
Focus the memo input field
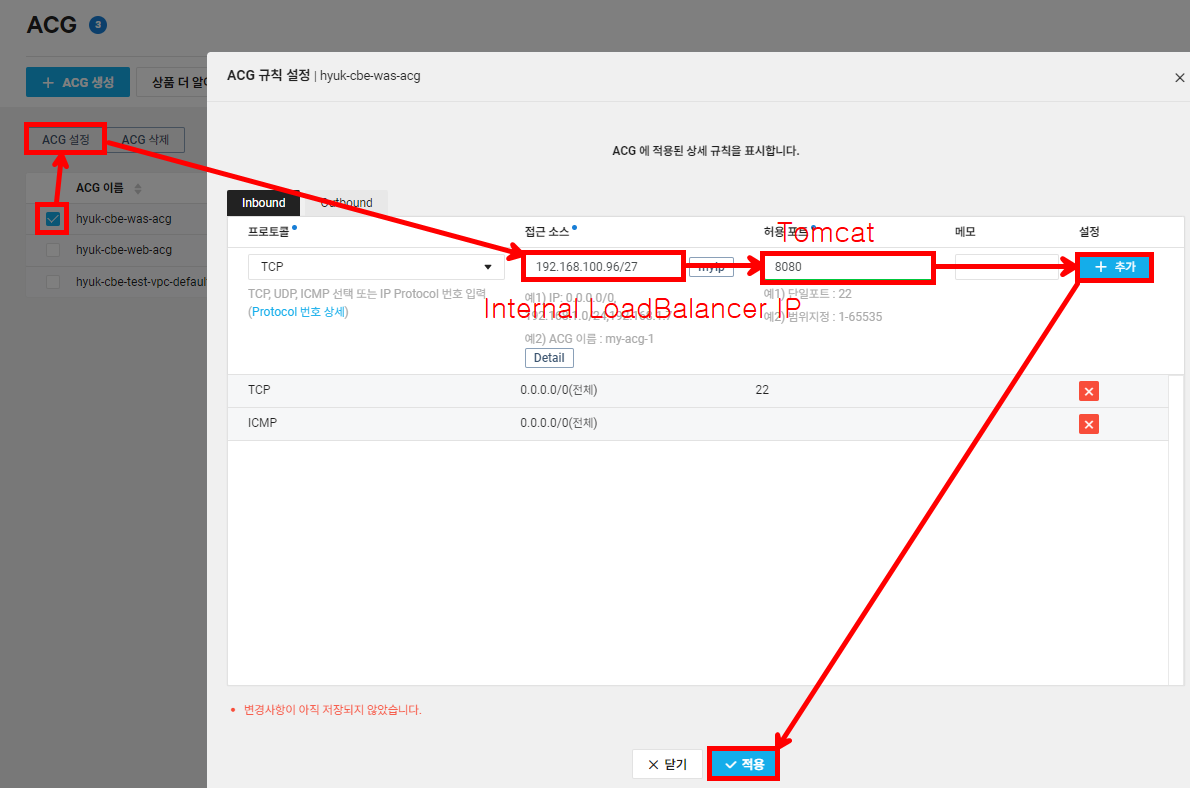[x=1006, y=267]
